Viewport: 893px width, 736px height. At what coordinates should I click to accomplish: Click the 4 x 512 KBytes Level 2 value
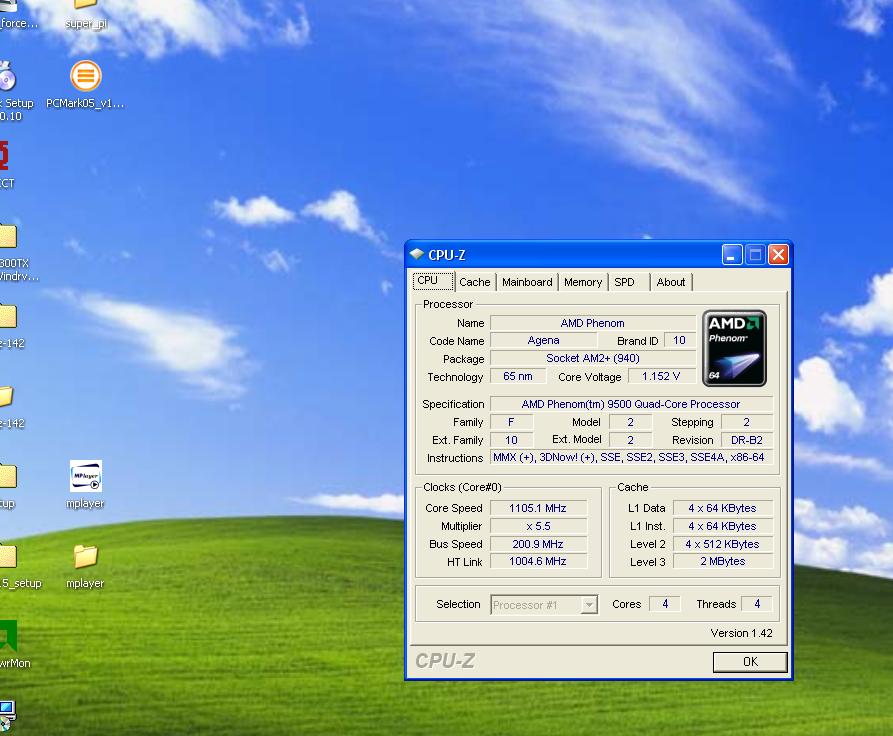[722, 544]
